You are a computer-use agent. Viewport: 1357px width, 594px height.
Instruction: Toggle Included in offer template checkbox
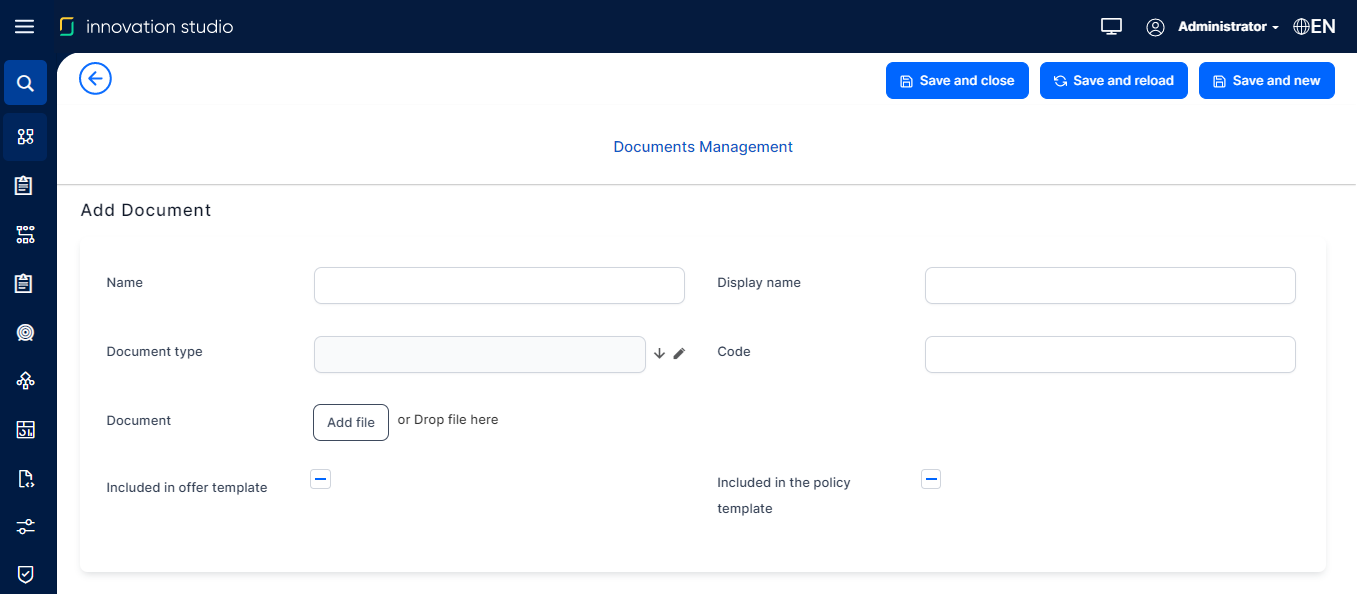point(320,479)
